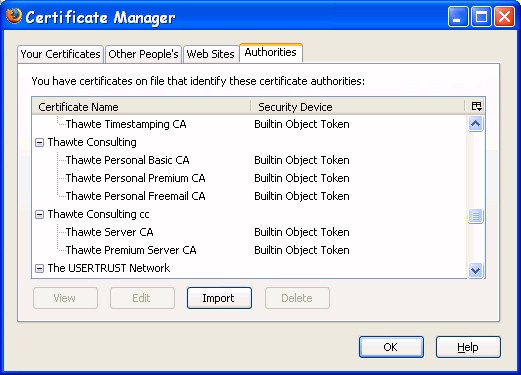Select Thawte Premium Server CA entry
The width and height of the screenshot is (521, 375).
(x=249, y=250)
